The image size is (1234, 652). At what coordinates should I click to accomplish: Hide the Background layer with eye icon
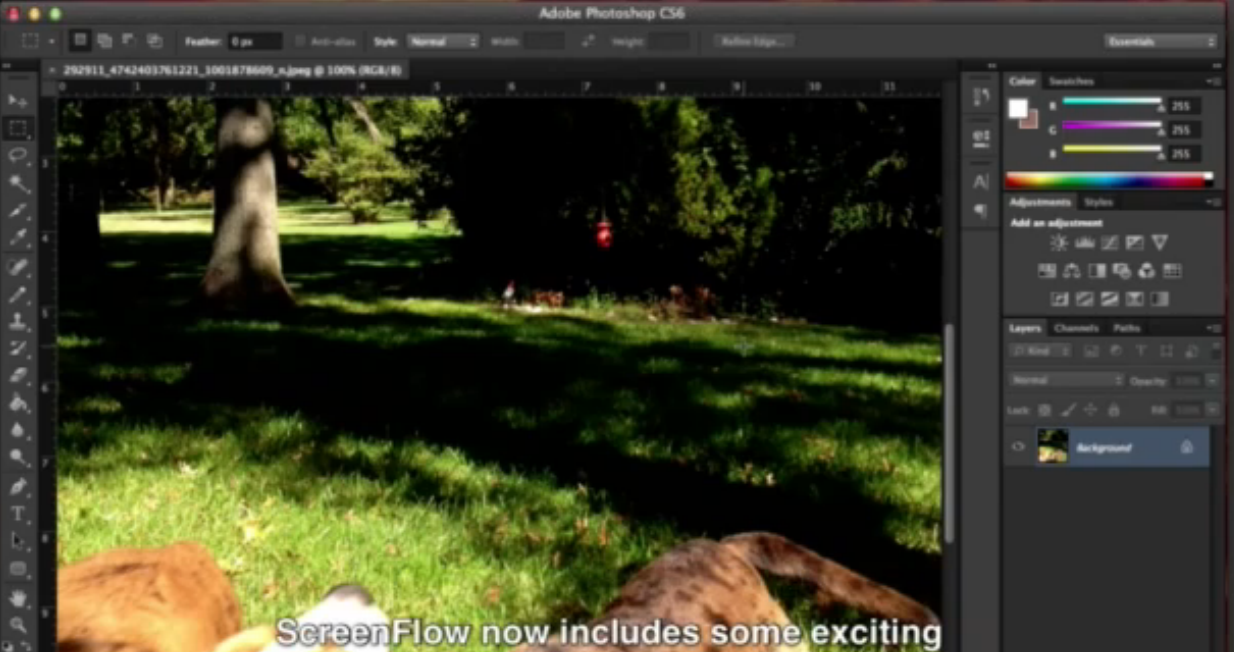(x=1018, y=447)
